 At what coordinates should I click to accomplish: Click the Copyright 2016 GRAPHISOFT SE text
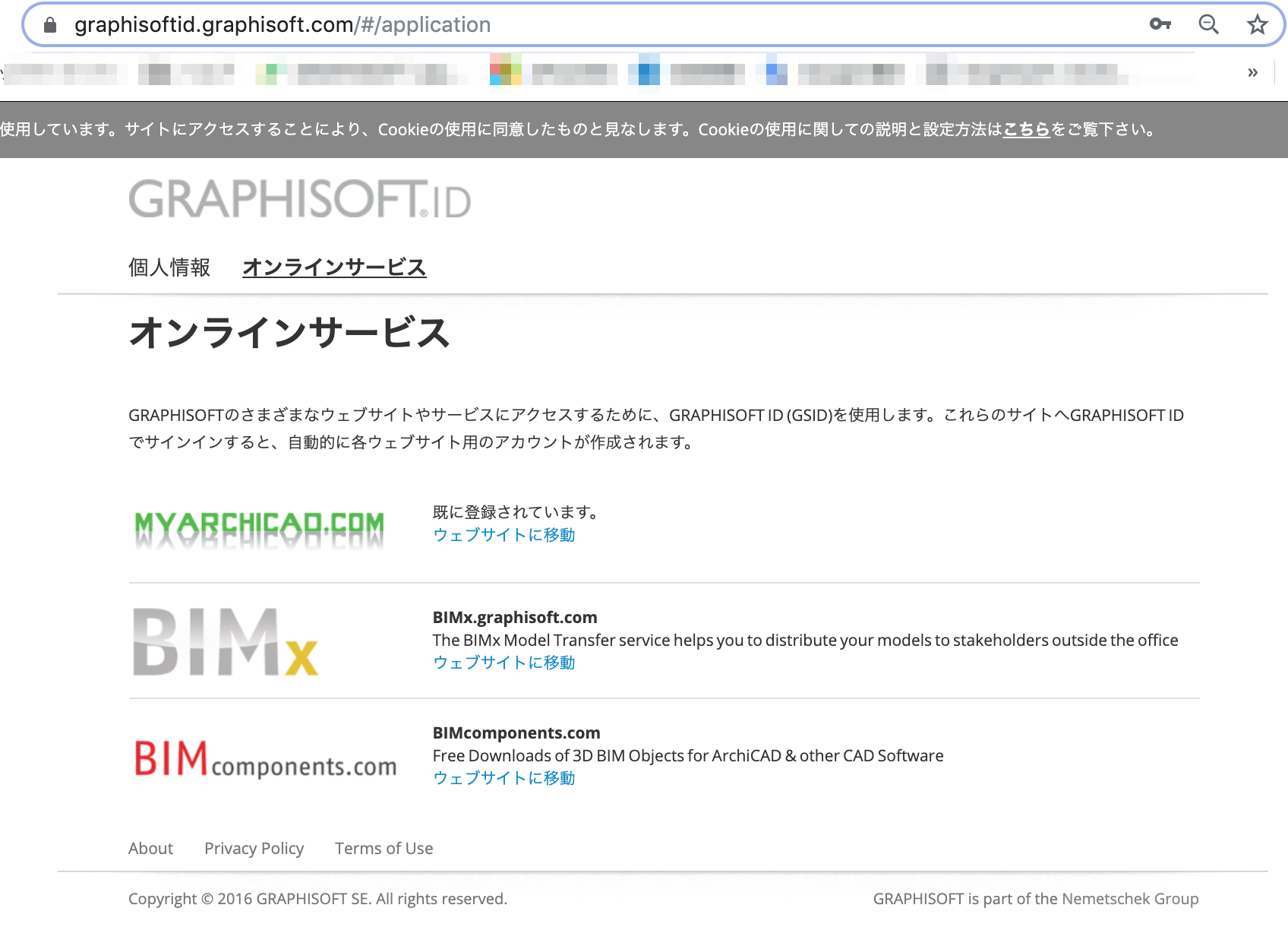tap(317, 898)
